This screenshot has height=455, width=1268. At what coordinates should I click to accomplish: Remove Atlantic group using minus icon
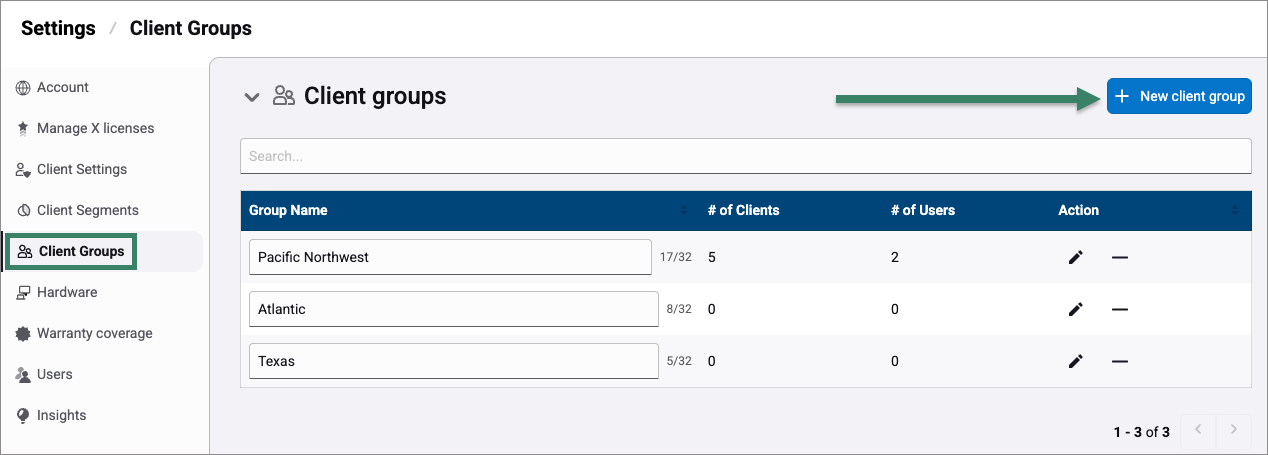point(1120,310)
